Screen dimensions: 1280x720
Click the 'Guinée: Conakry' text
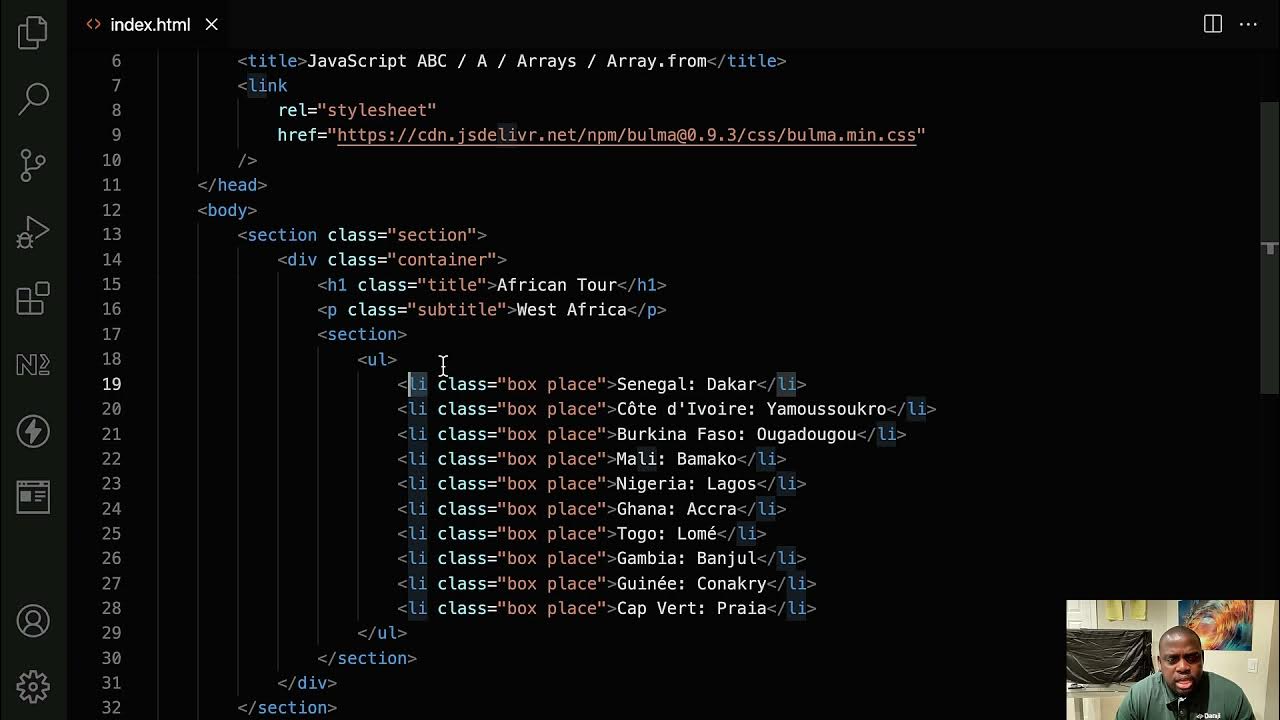(691, 584)
